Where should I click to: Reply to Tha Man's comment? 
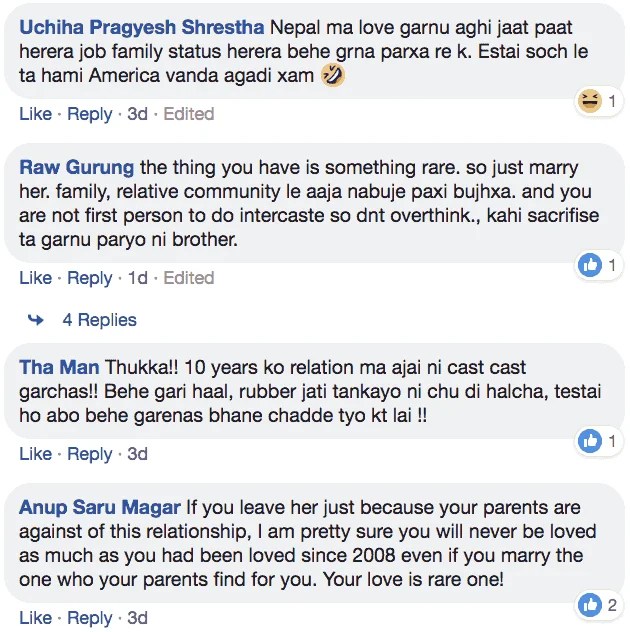pyautogui.click(x=90, y=454)
